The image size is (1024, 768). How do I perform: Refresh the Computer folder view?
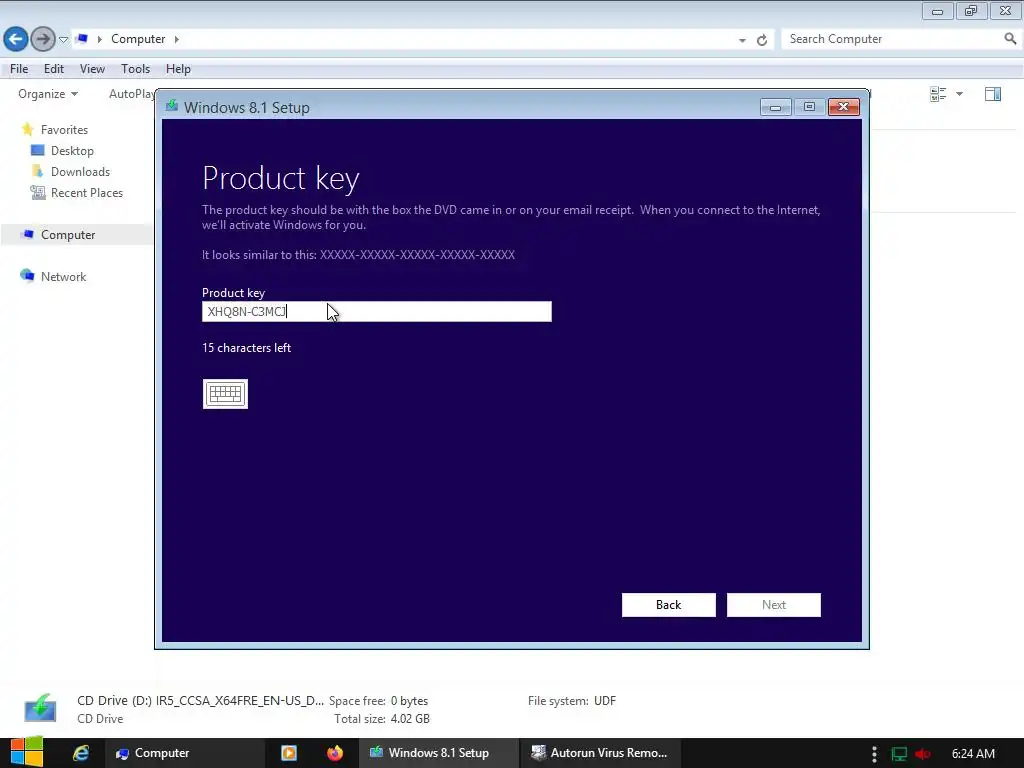point(762,40)
